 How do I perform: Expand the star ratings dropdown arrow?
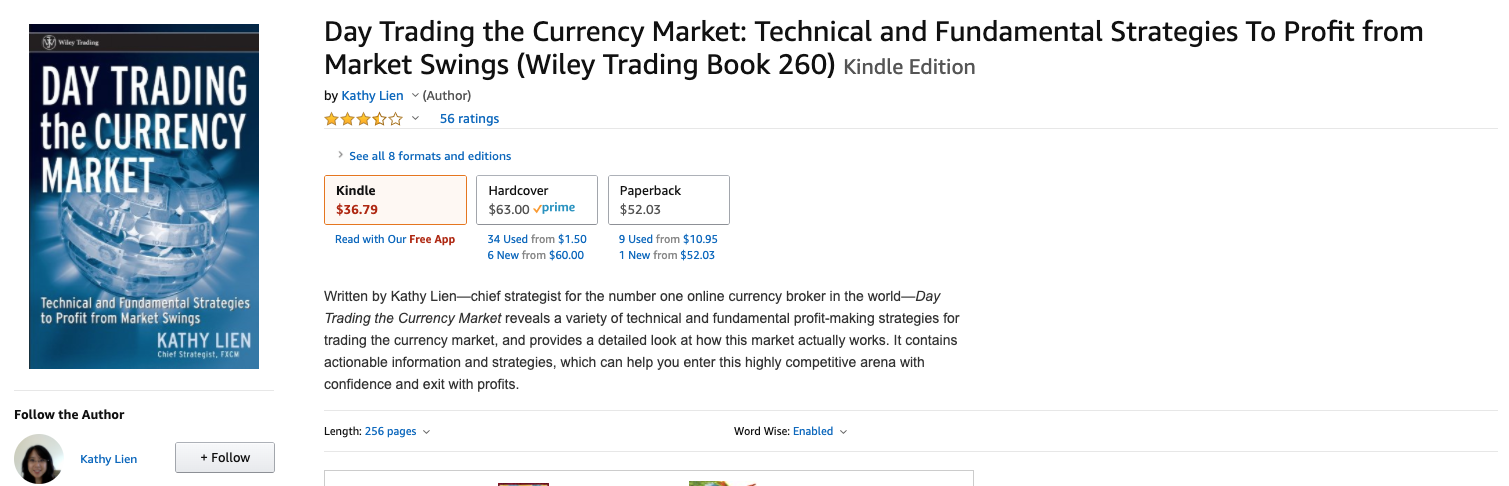[x=415, y=119]
